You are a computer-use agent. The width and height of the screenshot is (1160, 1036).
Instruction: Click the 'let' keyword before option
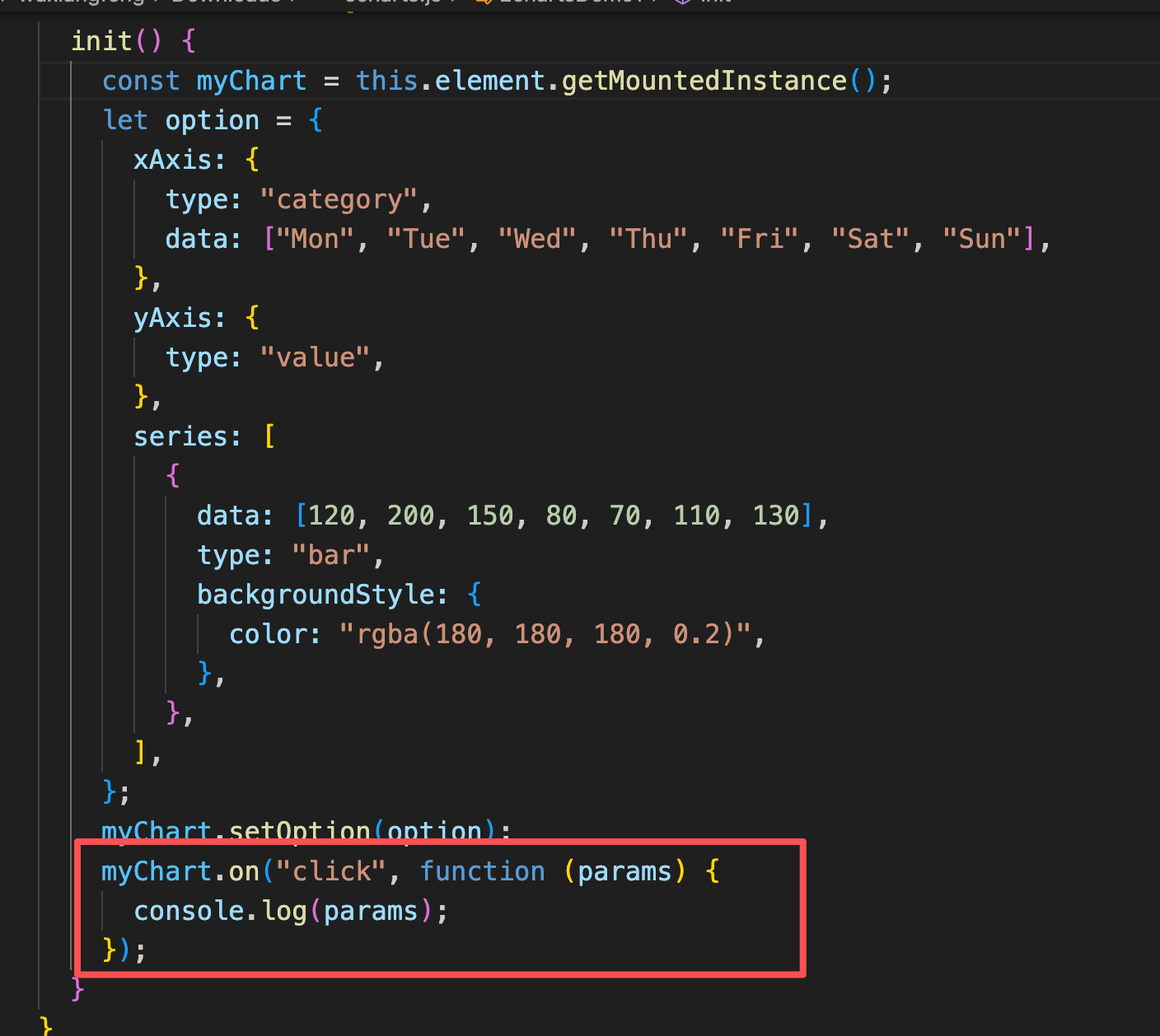tap(125, 120)
